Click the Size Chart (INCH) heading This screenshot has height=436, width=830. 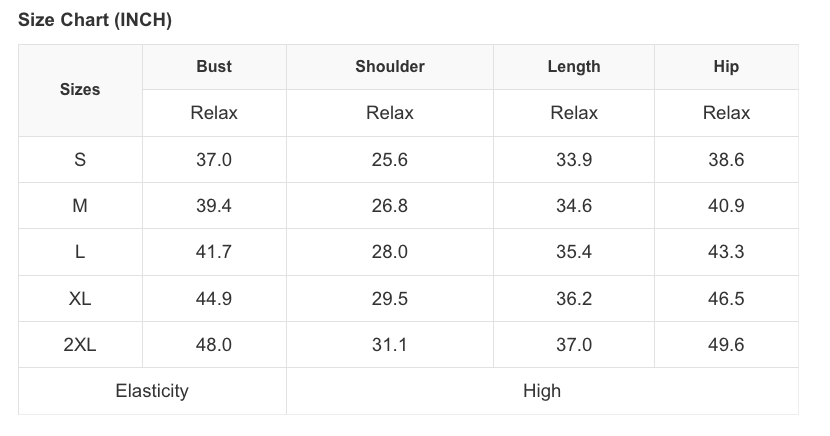click(95, 21)
